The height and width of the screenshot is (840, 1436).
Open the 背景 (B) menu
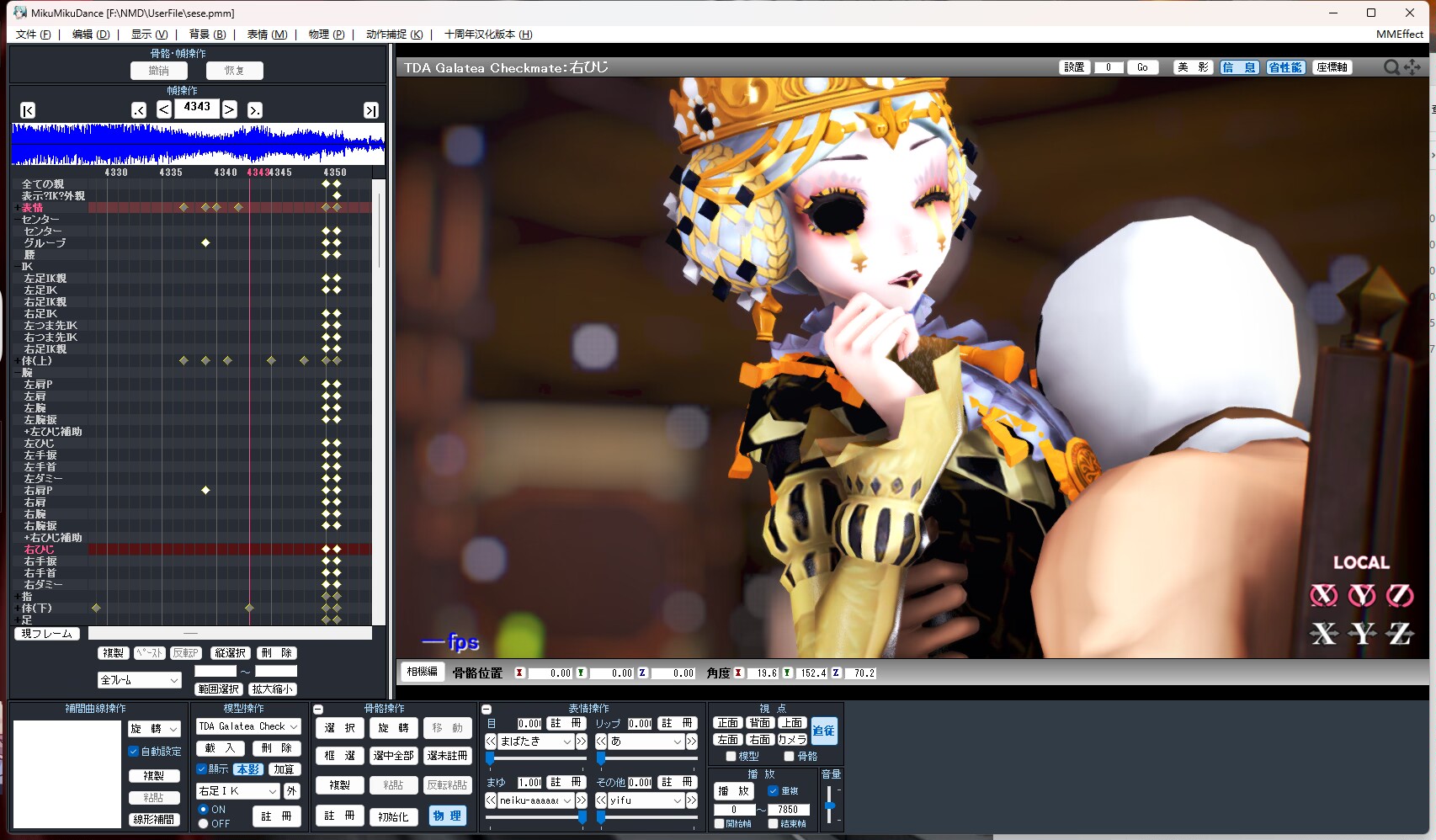[207, 35]
